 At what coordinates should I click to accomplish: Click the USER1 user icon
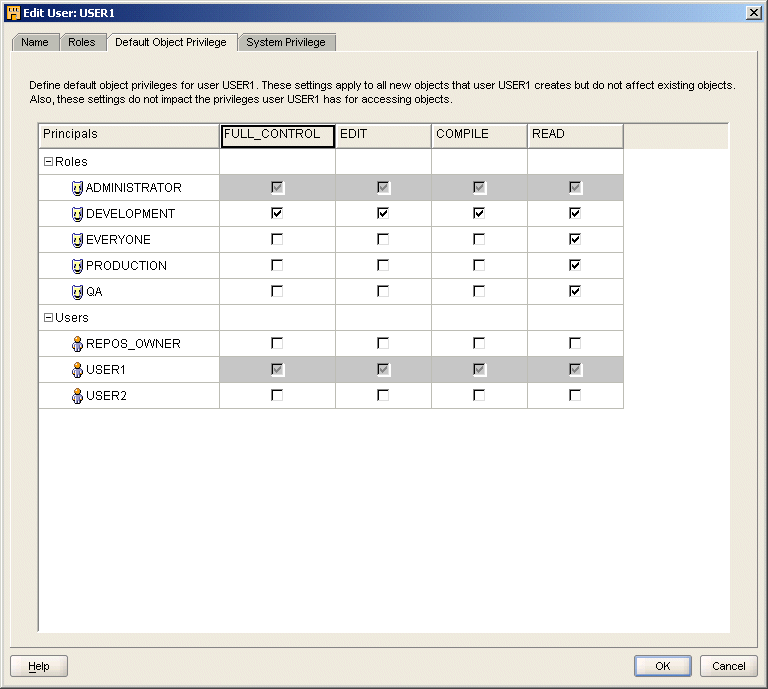[77, 370]
